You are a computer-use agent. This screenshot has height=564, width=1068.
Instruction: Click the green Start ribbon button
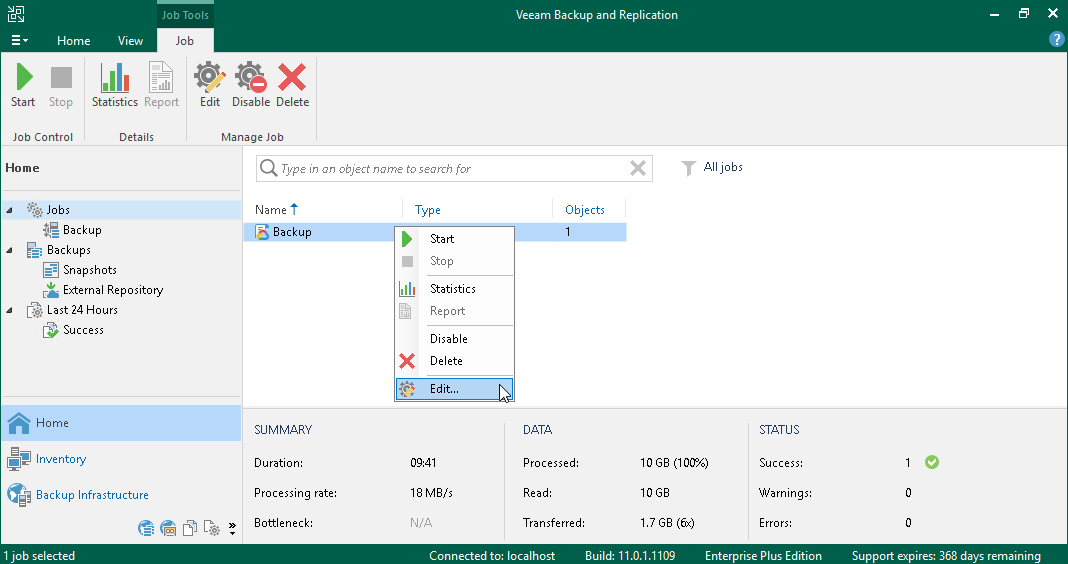pyautogui.click(x=23, y=85)
